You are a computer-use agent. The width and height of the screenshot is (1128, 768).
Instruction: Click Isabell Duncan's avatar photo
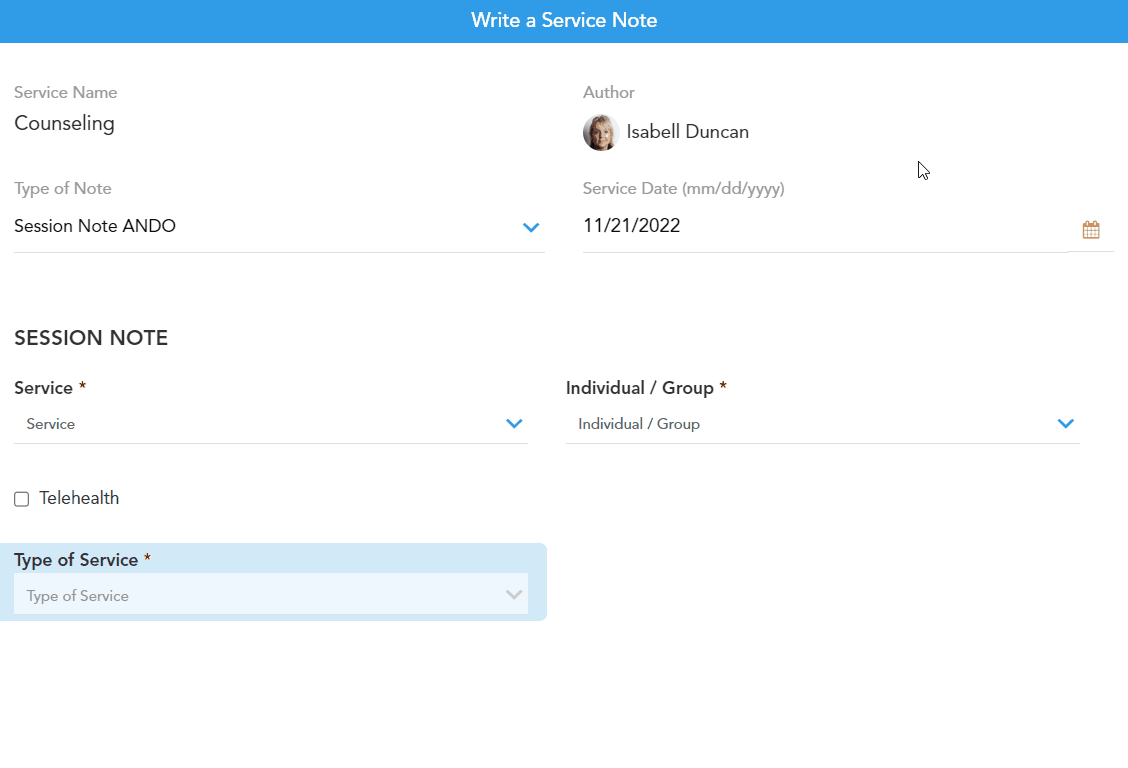click(x=600, y=132)
